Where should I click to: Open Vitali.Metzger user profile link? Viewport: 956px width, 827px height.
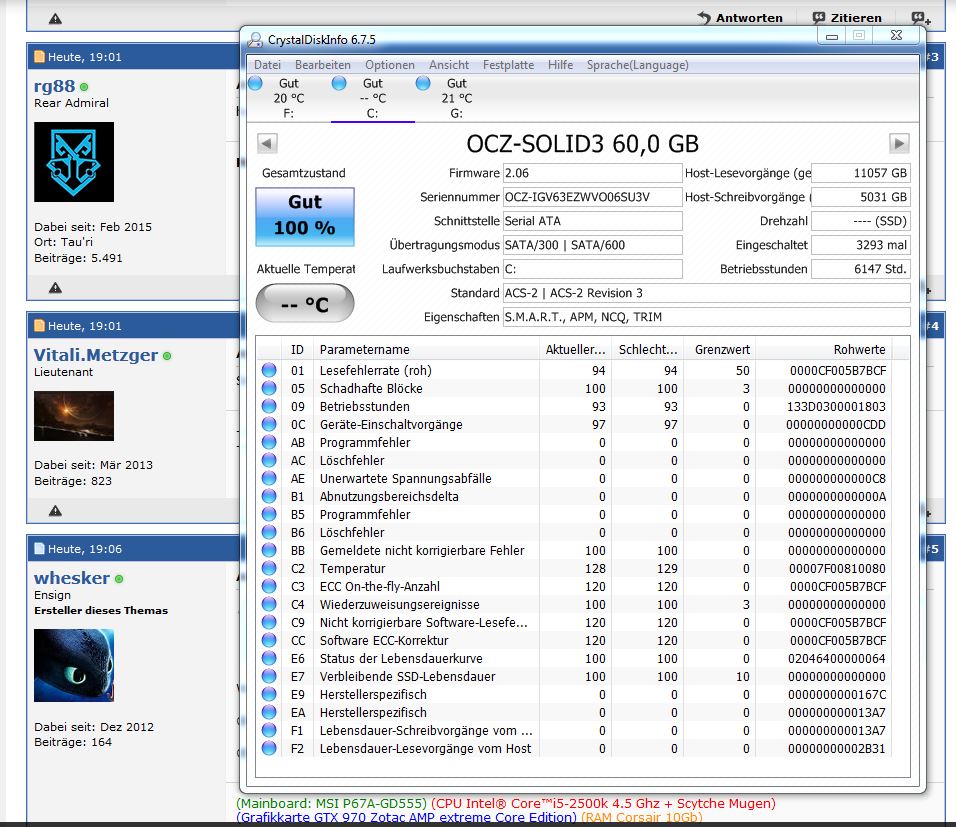(96, 355)
